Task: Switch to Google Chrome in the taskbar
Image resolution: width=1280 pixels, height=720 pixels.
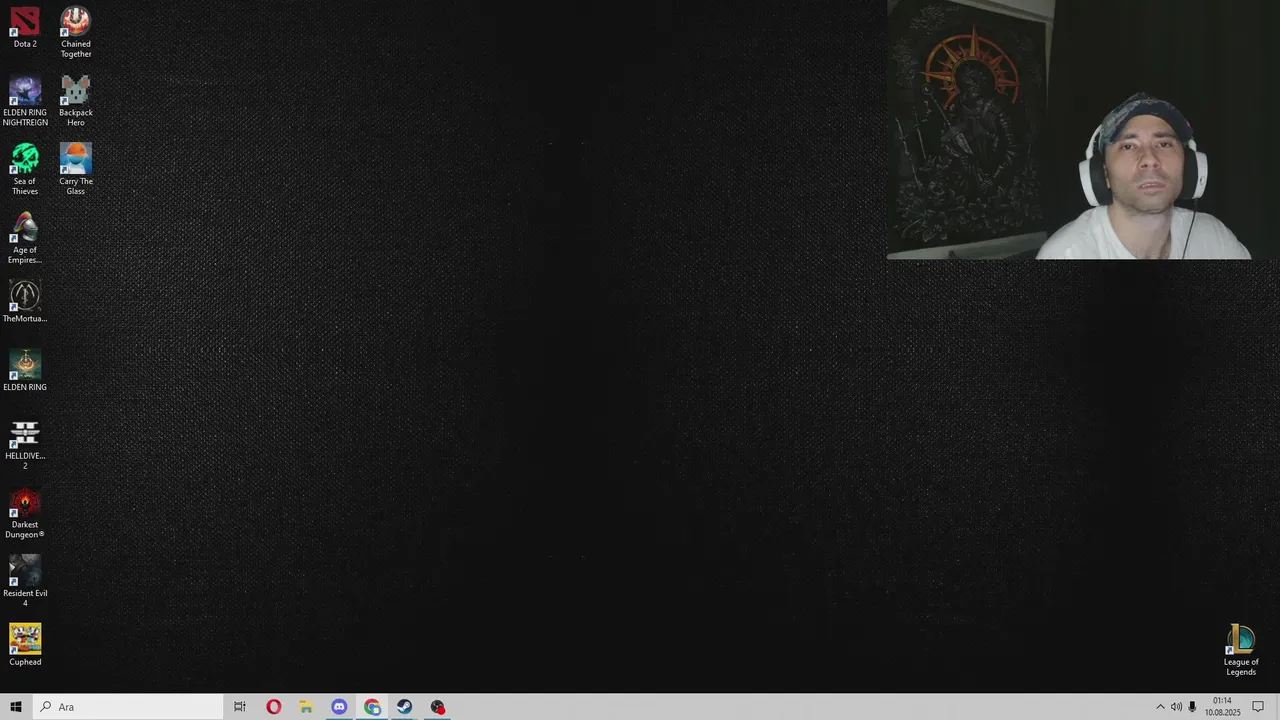Action: pyautogui.click(x=372, y=707)
